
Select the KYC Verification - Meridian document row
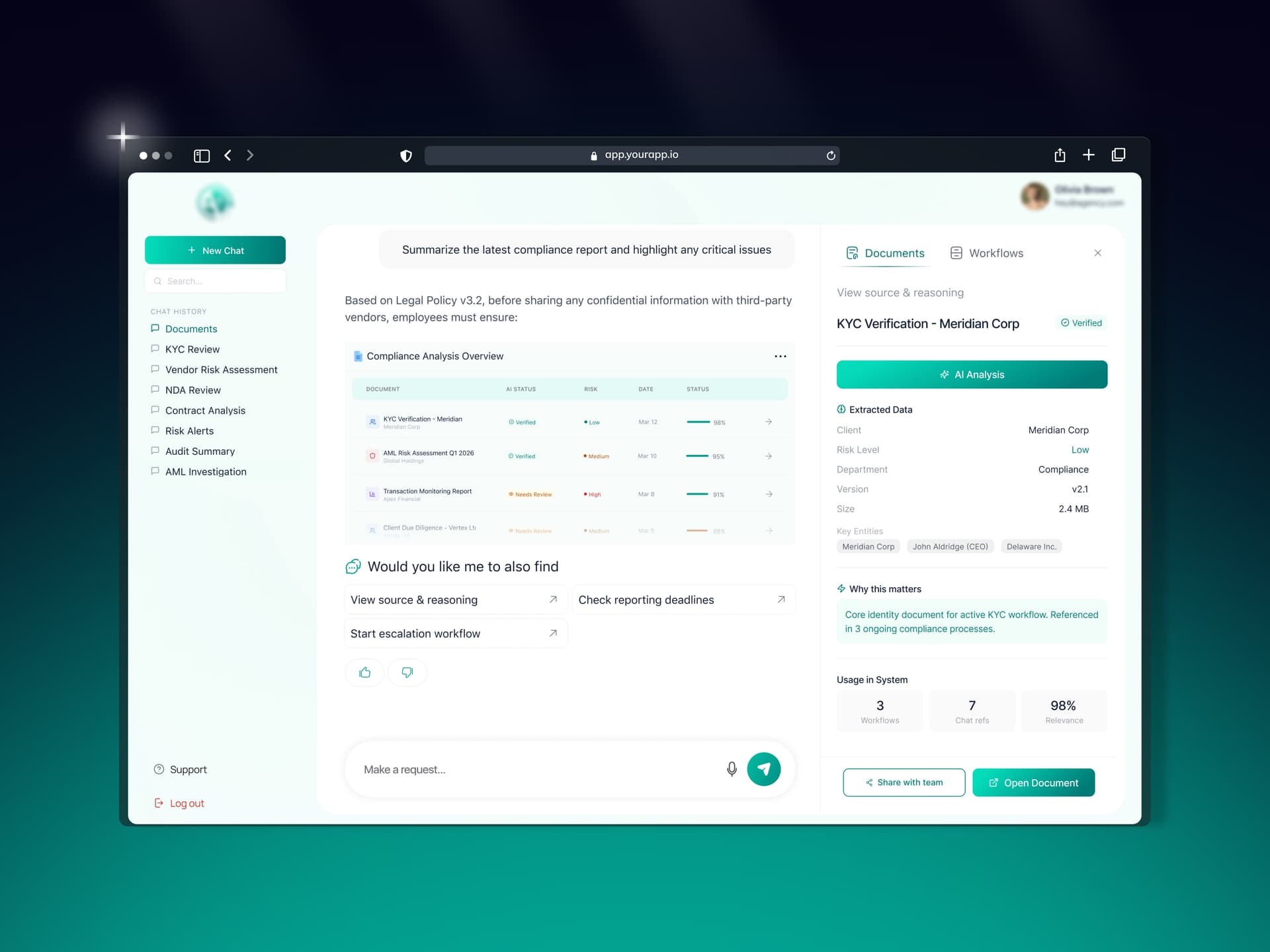coord(570,422)
